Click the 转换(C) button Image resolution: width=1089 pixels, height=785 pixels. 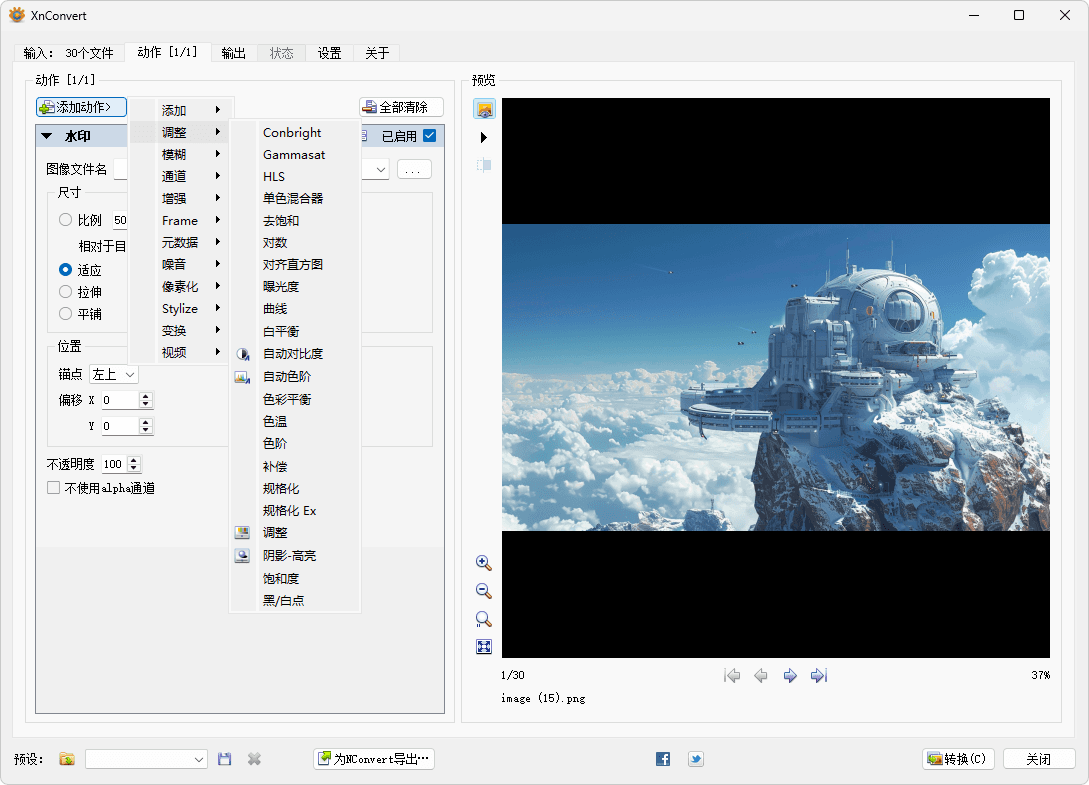(x=957, y=759)
